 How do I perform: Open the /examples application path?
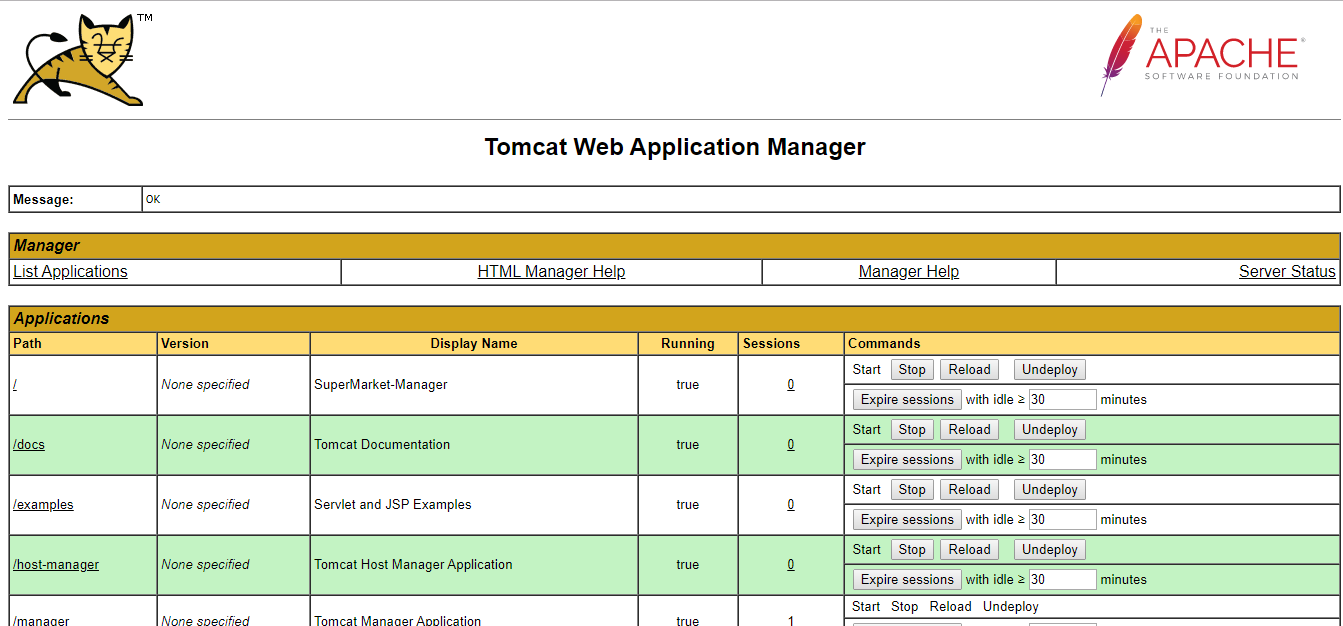tap(43, 505)
